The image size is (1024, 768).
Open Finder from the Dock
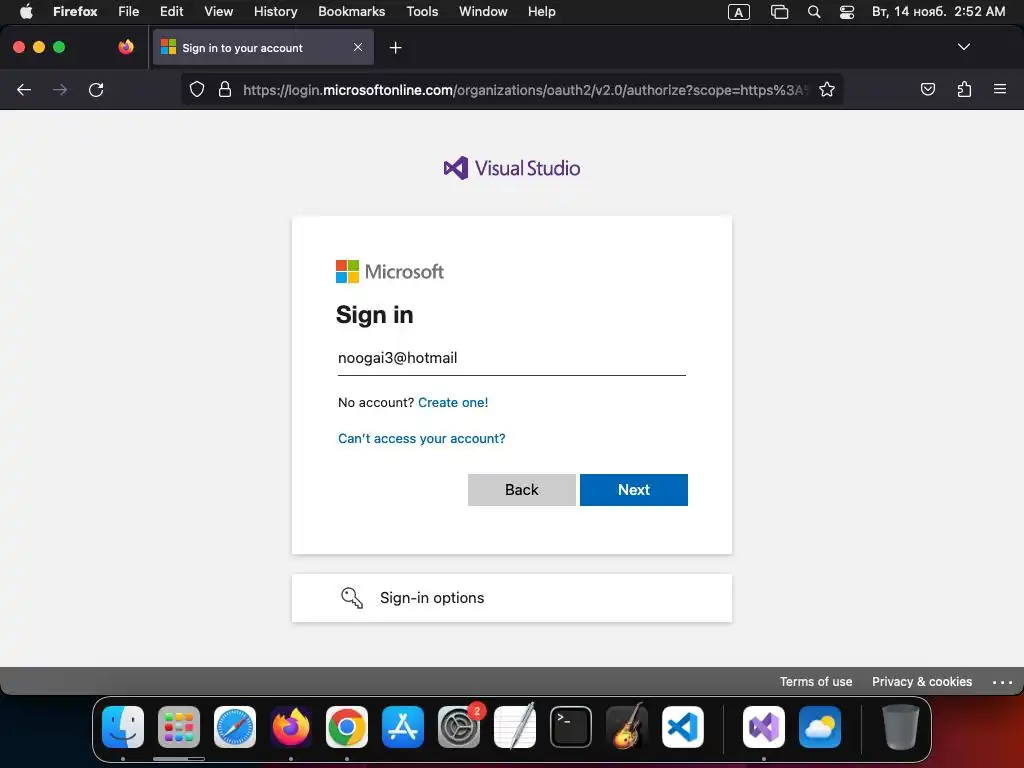[123, 727]
